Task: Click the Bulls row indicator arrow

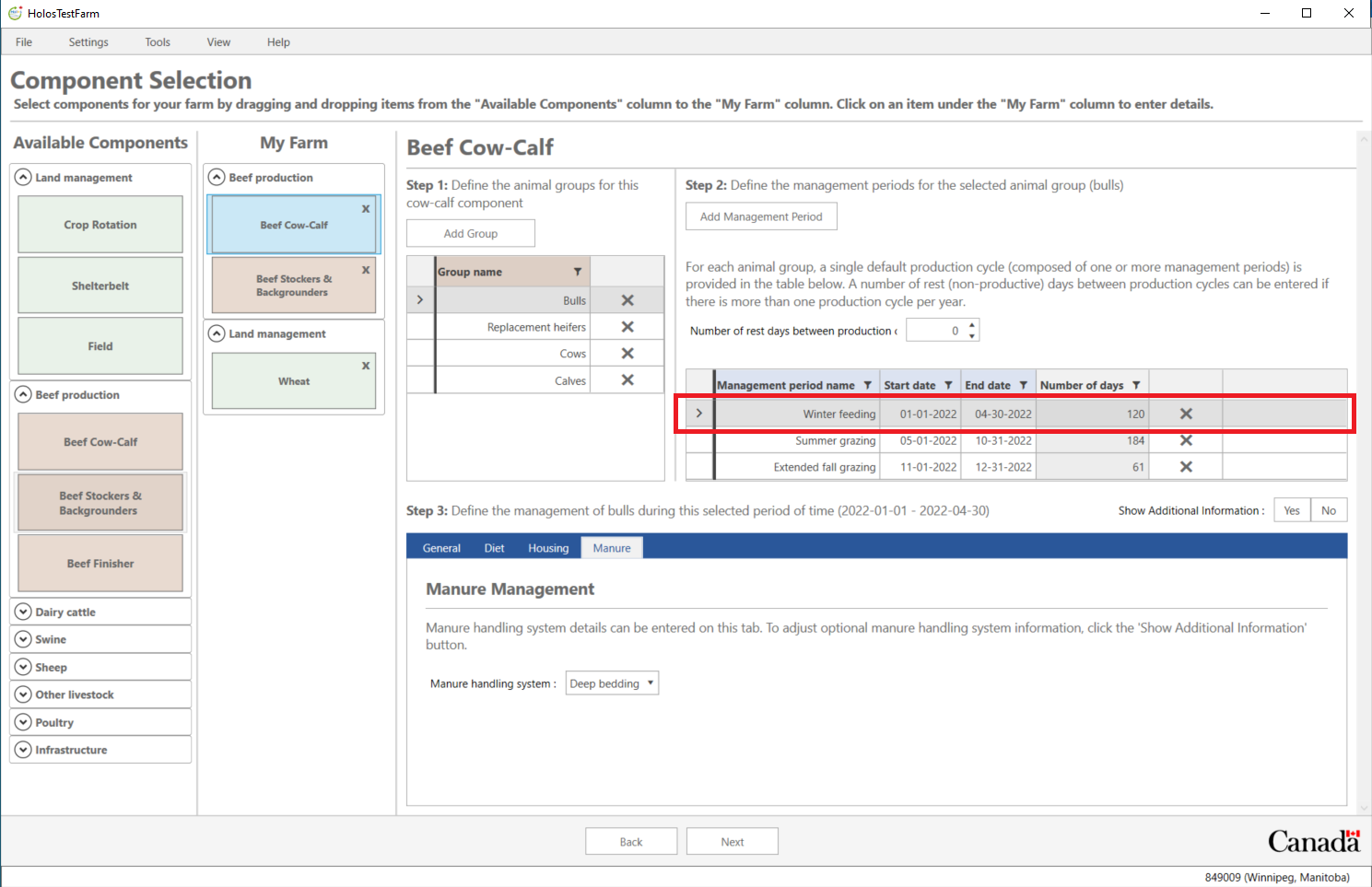Action: point(420,300)
